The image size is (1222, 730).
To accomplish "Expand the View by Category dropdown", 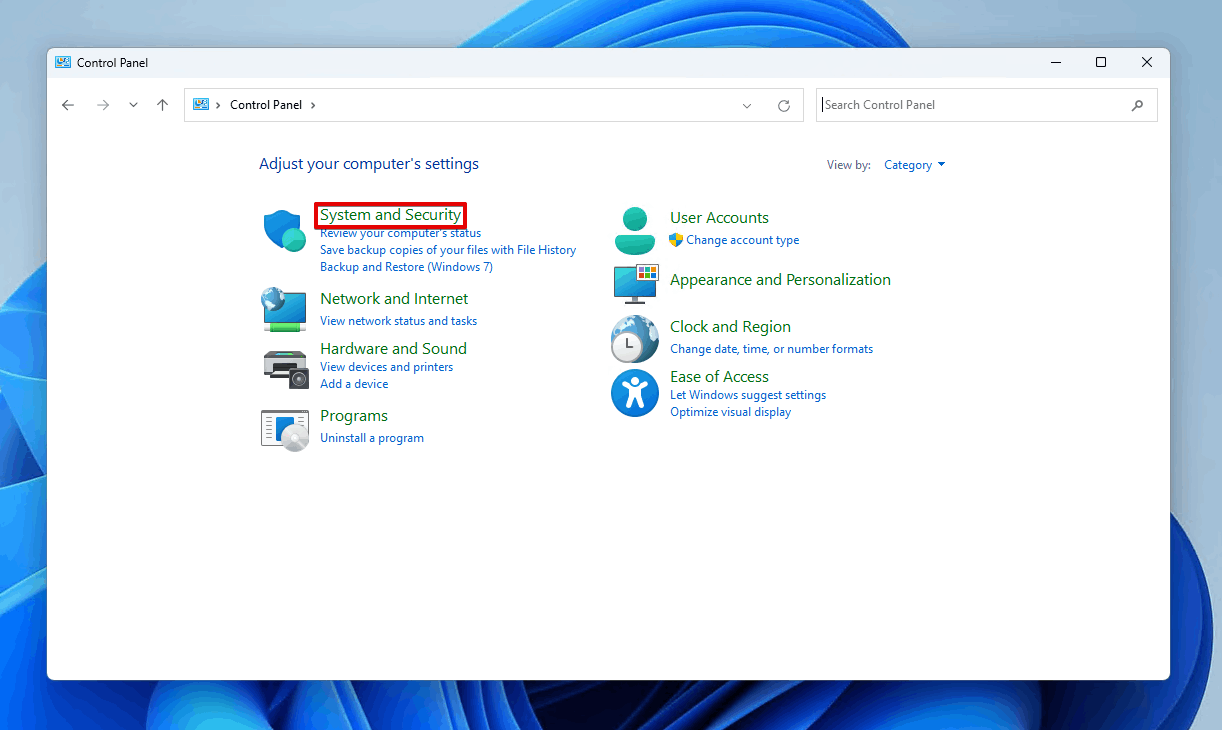I will pos(914,165).
